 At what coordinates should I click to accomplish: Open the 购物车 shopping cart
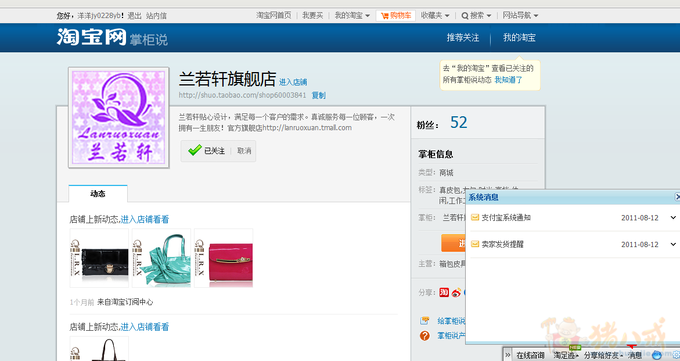pyautogui.click(x=396, y=16)
